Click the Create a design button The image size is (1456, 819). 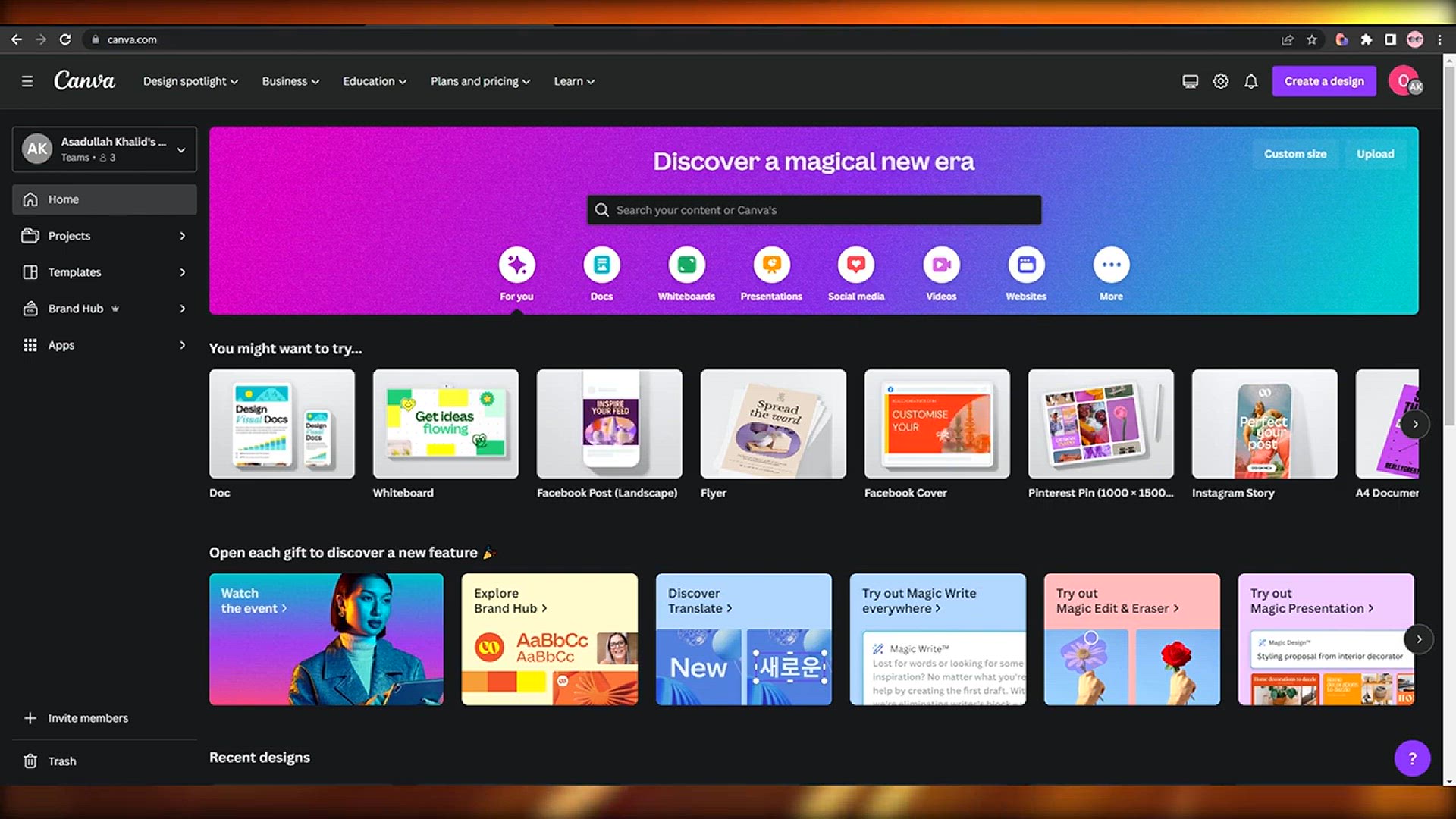(x=1324, y=81)
